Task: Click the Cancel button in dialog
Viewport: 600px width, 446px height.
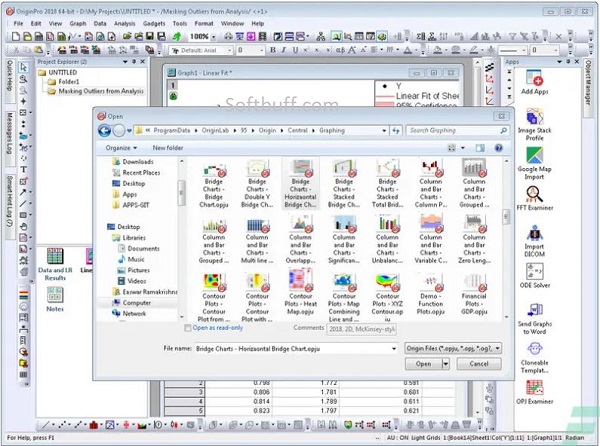Action: (x=479, y=364)
